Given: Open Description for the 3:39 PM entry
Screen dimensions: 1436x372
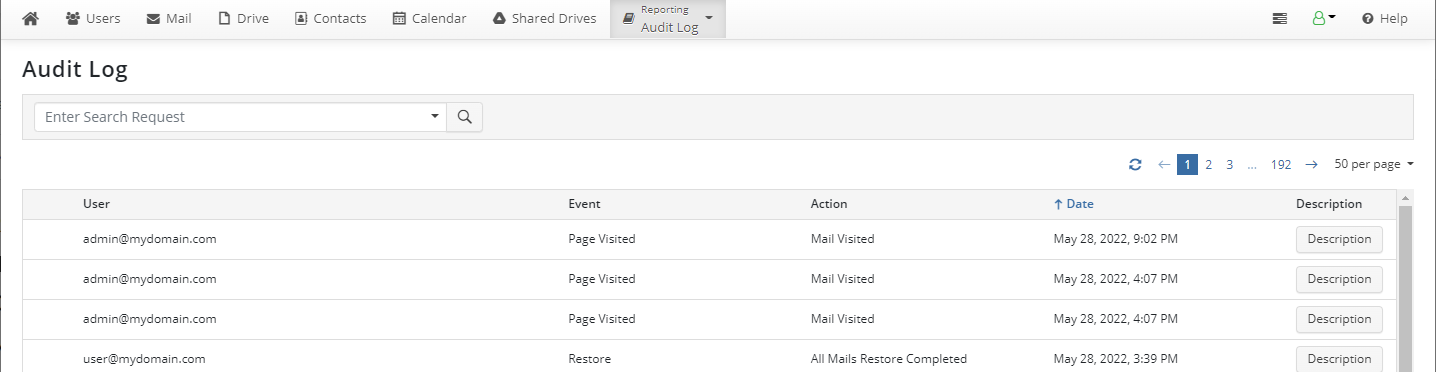Looking at the screenshot, I should [x=1339, y=358].
